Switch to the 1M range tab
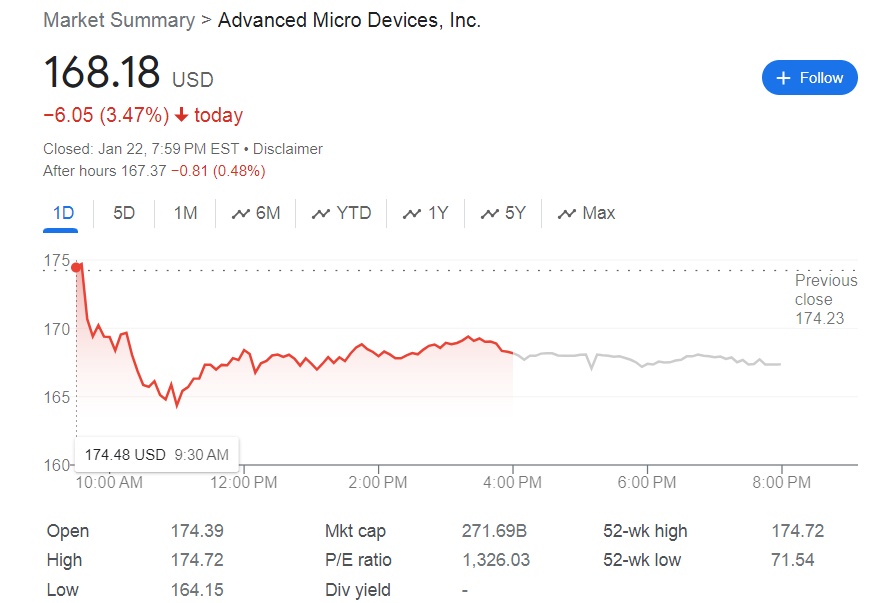The image size is (895, 603). (x=185, y=213)
